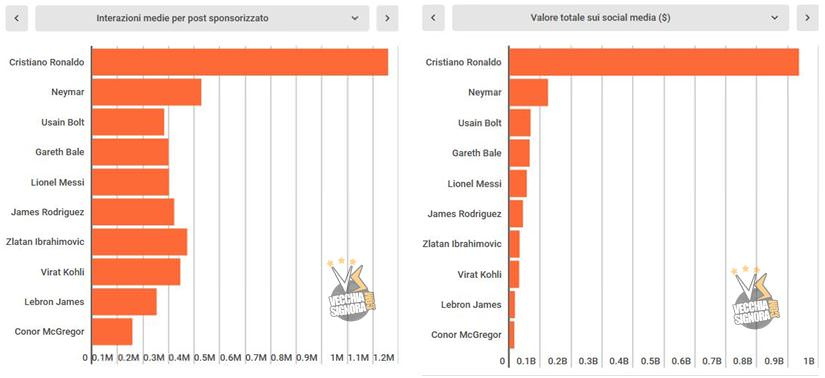Select Cristiano Ronaldo's bar in interactions chart
The width and height of the screenshot is (825, 378).
[240, 62]
